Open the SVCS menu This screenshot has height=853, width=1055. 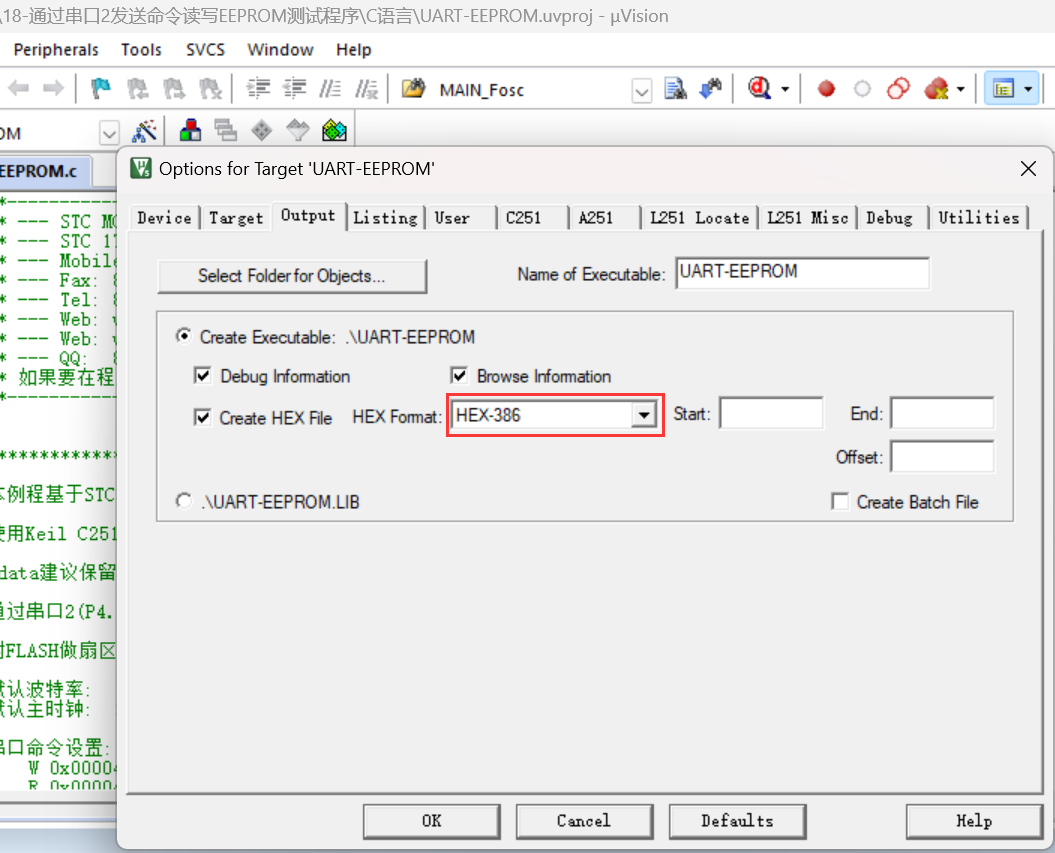click(x=205, y=50)
